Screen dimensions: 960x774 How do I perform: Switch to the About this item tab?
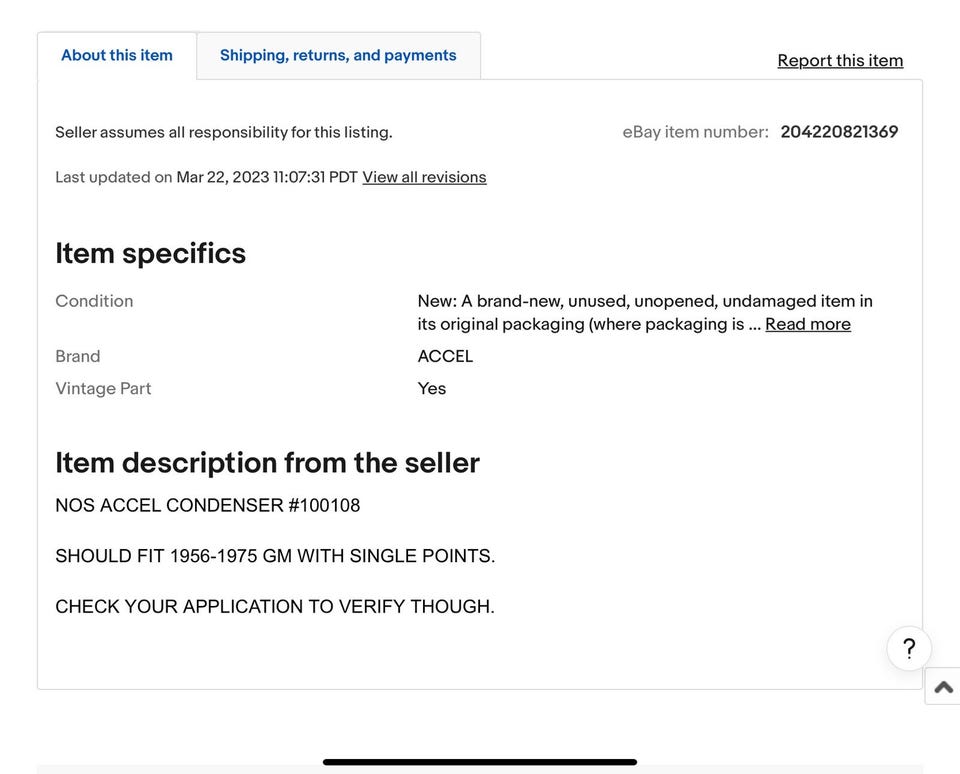(x=117, y=56)
